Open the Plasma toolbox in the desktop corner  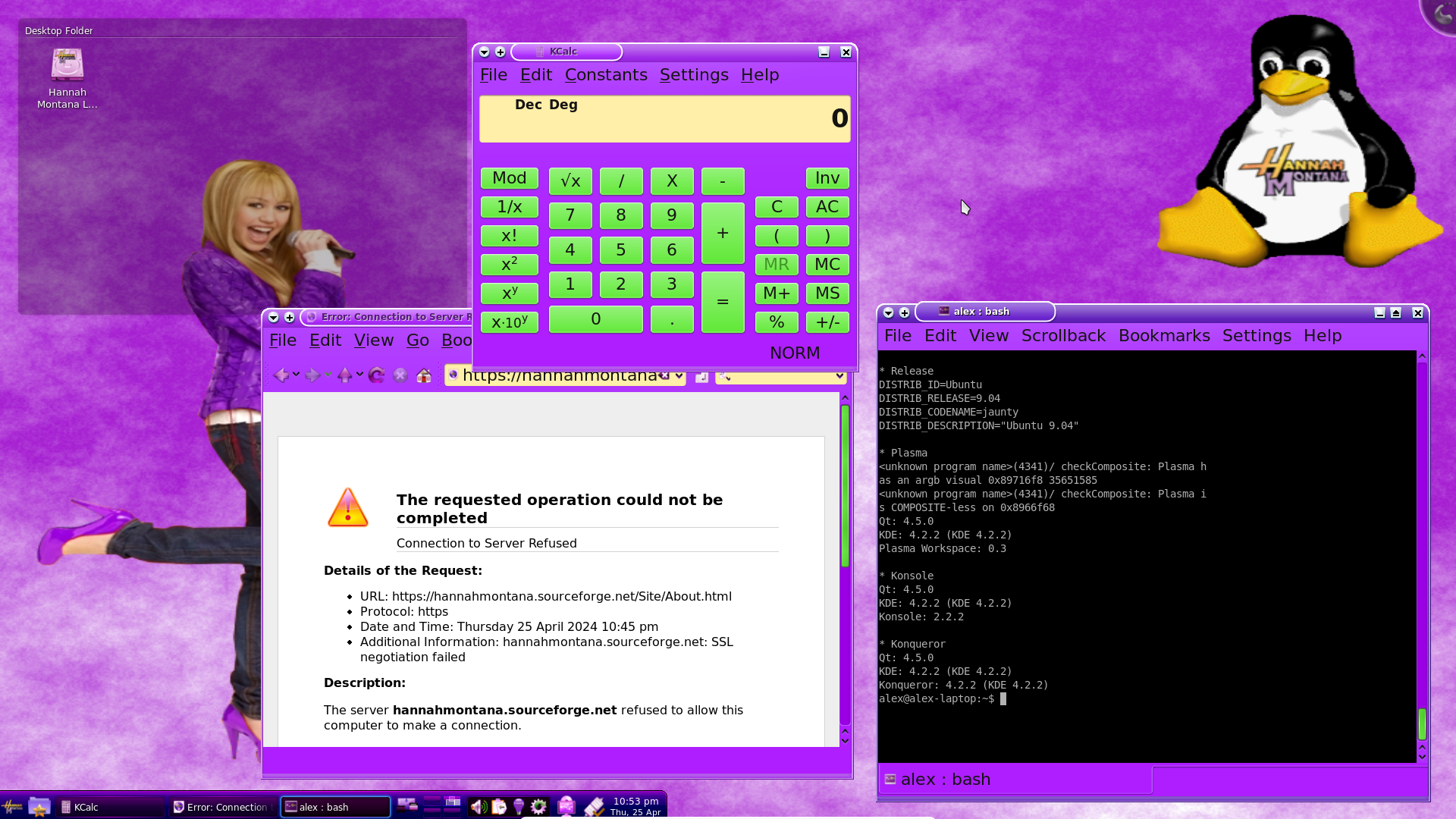(1441, 14)
